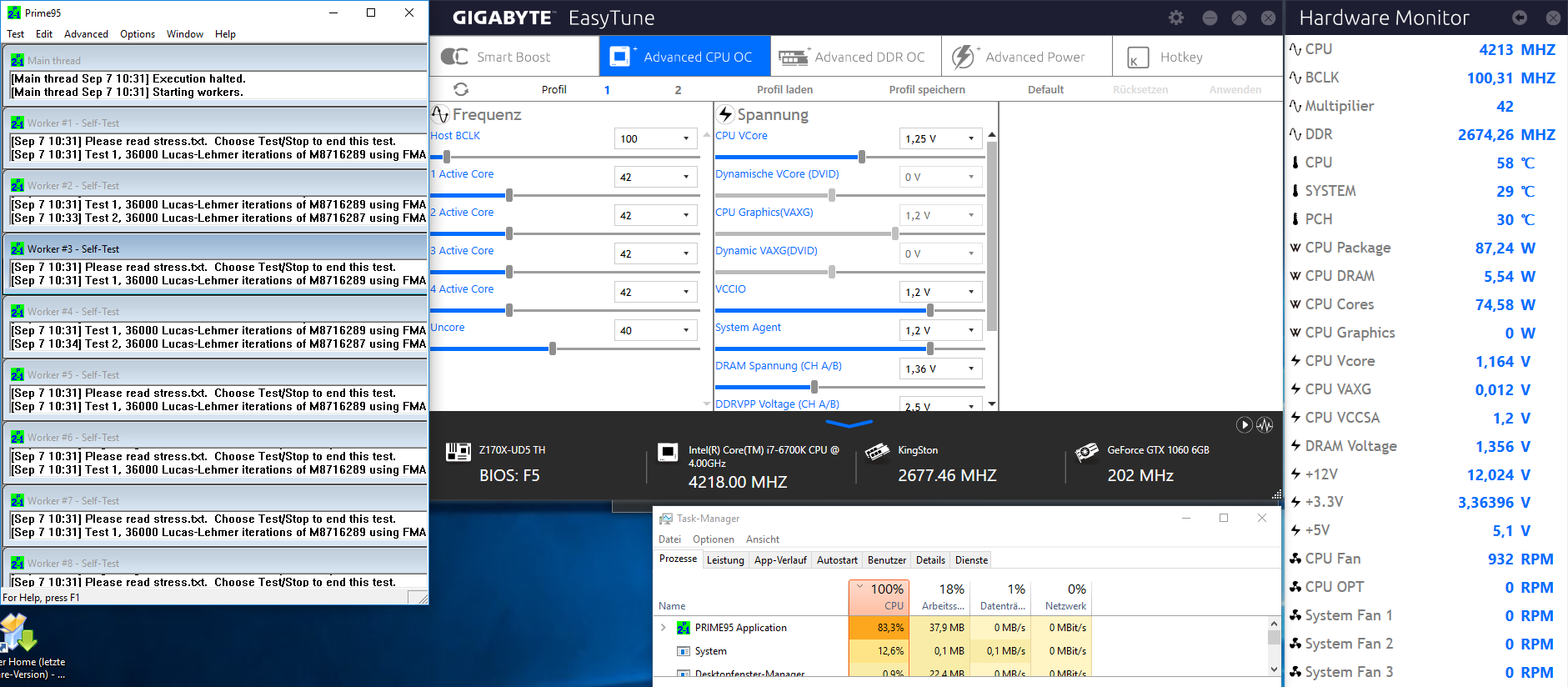The image size is (1568, 687).
Task: Open the Uncore ratio dropdown
Action: coord(686,330)
